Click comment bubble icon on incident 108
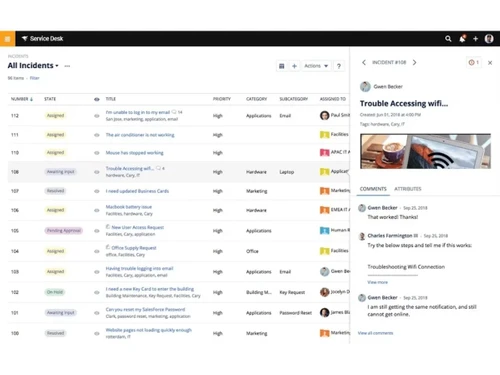Image resolution: width=500 pixels, height=375 pixels. coord(158,168)
